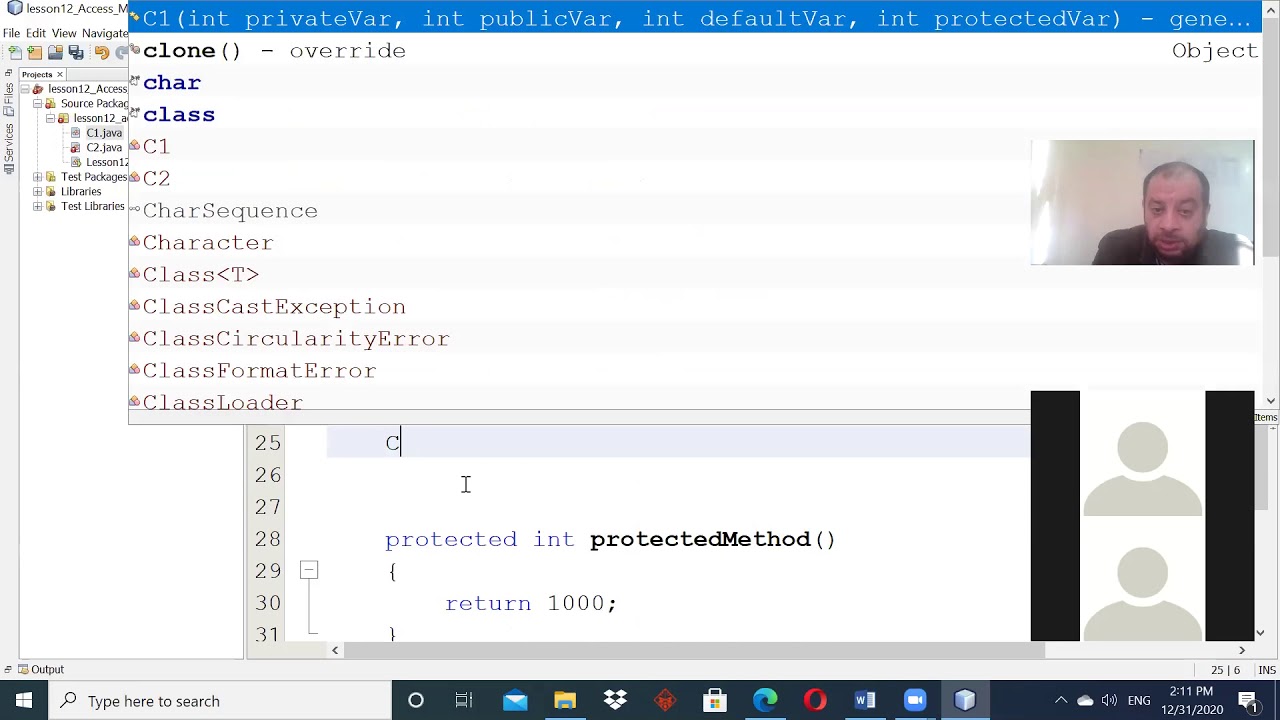Select ClassCastException from completion list

point(694,306)
